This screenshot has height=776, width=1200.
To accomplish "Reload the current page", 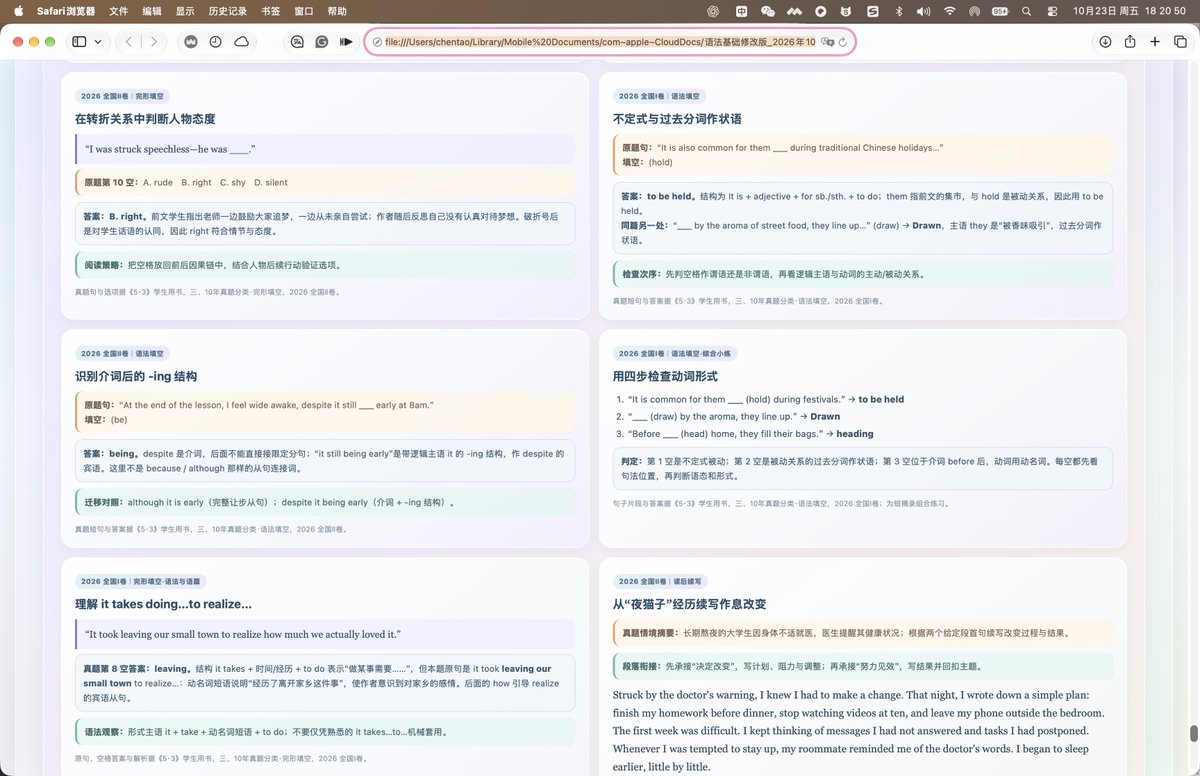I will pyautogui.click(x=843, y=42).
